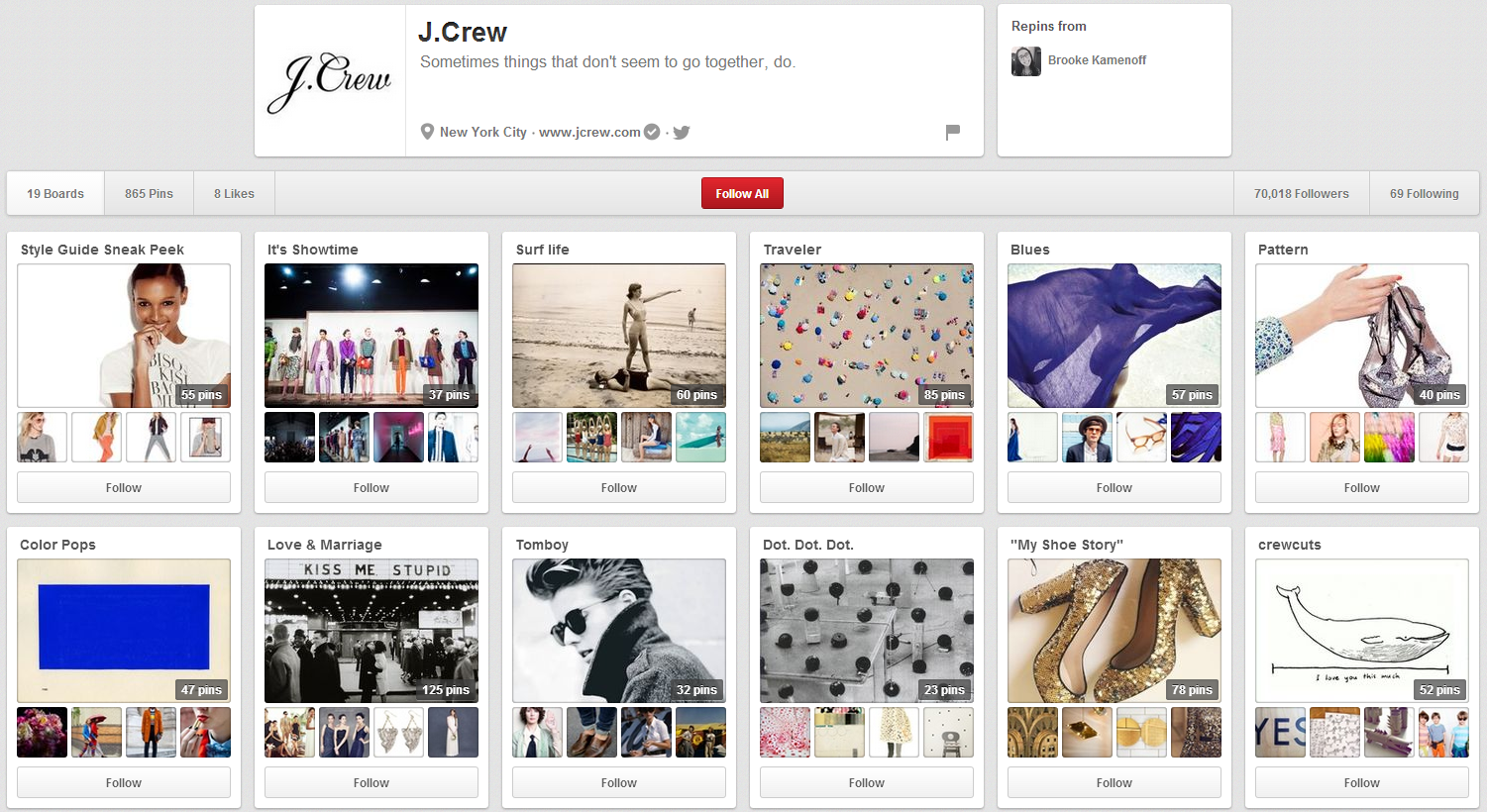Open the 19 Boards tab
Screen dimensions: 1487x812
point(55,194)
